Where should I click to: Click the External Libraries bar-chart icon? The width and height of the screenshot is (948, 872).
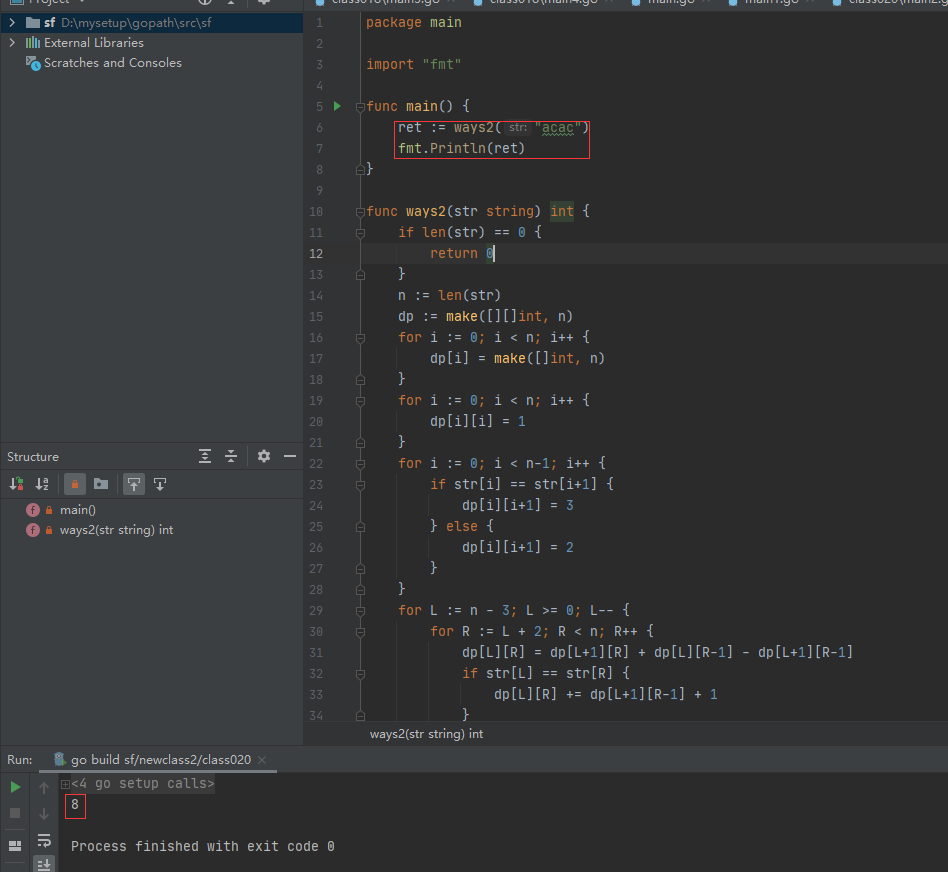[33, 43]
